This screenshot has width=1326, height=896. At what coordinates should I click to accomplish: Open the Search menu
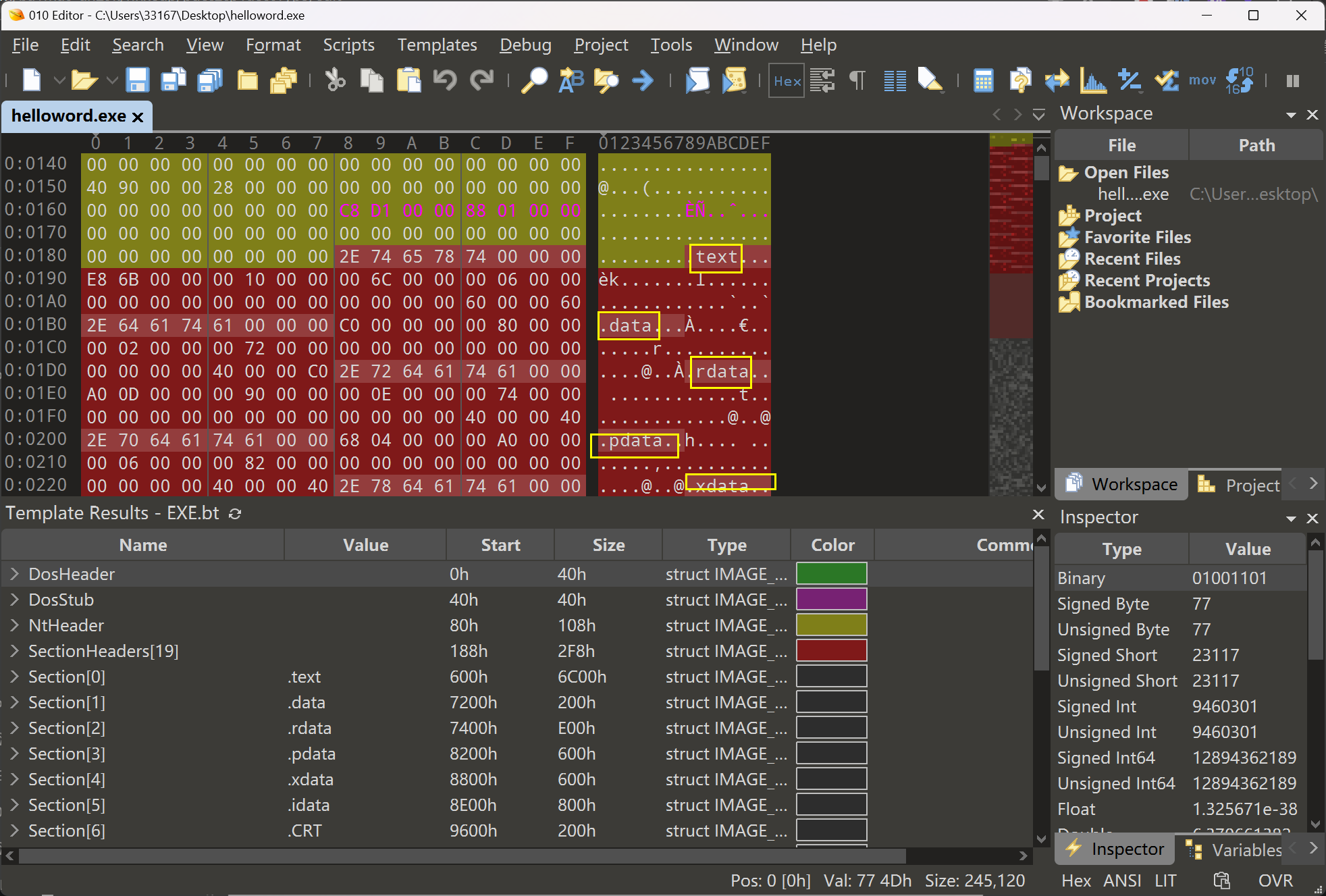click(138, 45)
